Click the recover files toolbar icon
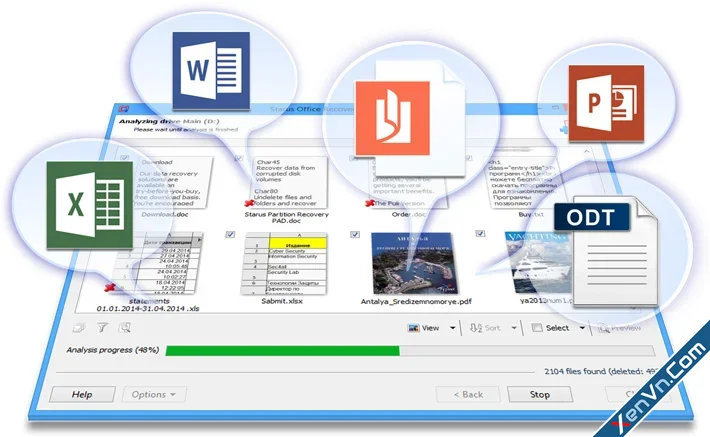Image resolution: width=710 pixels, height=437 pixels. 80,327
